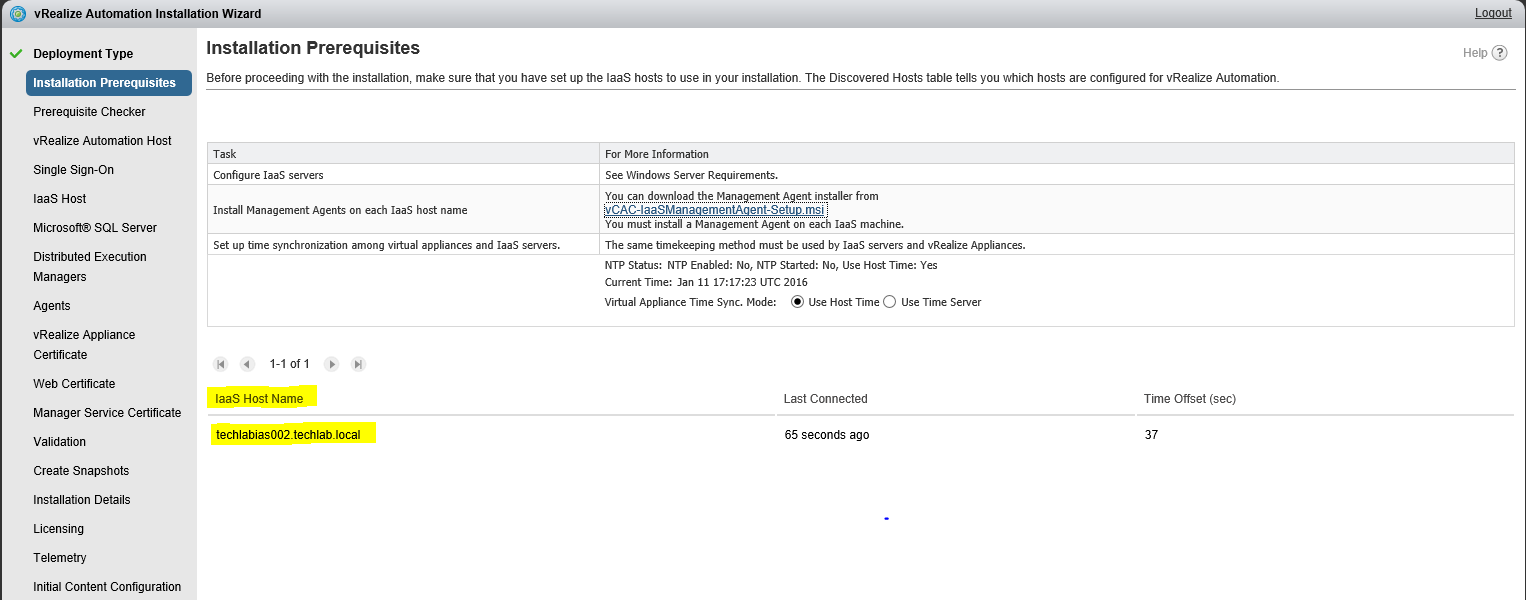
Task: Click 'See Windows Server Requirements.' cell
Action: pos(1057,175)
